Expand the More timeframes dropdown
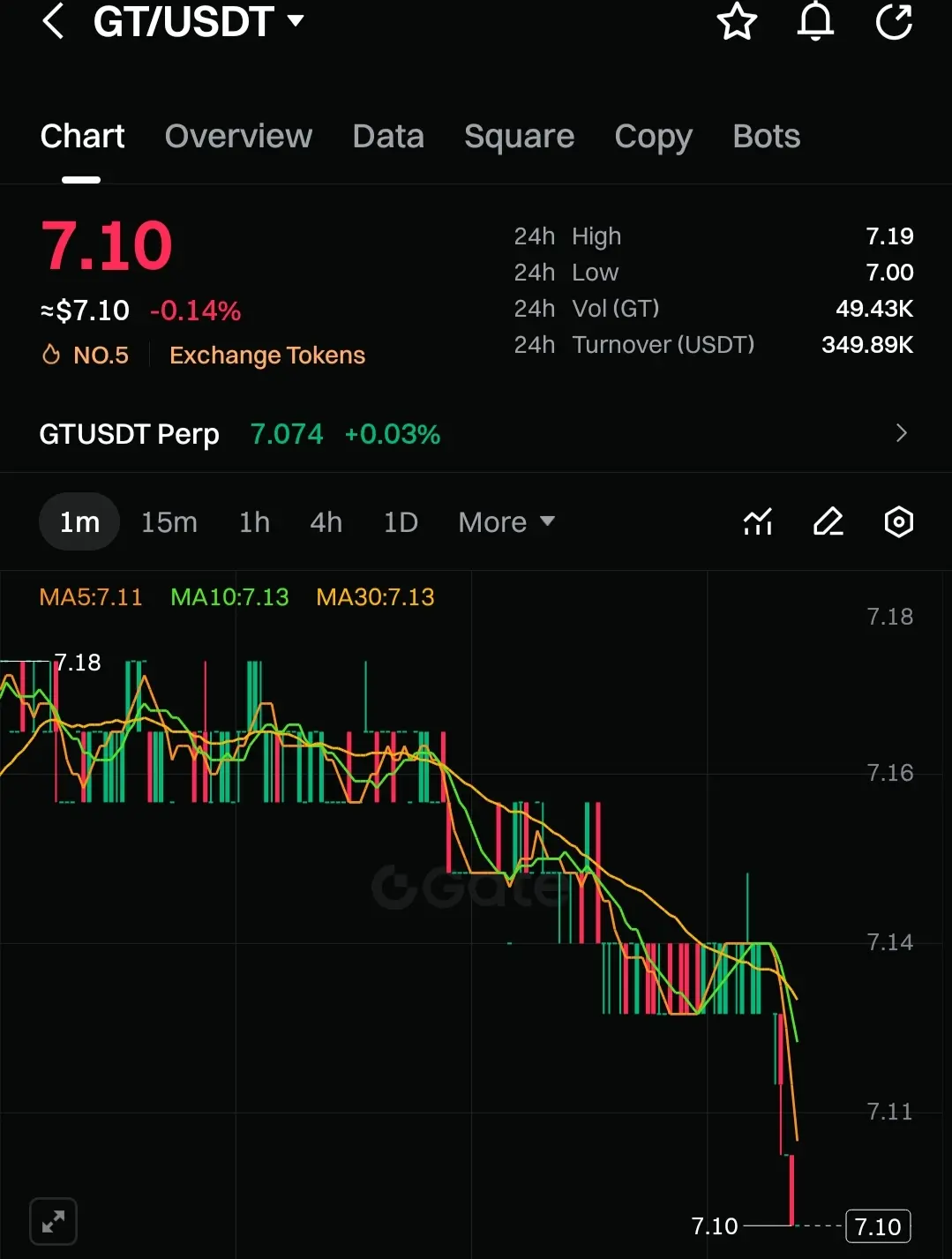952x1259 pixels. 506,522
